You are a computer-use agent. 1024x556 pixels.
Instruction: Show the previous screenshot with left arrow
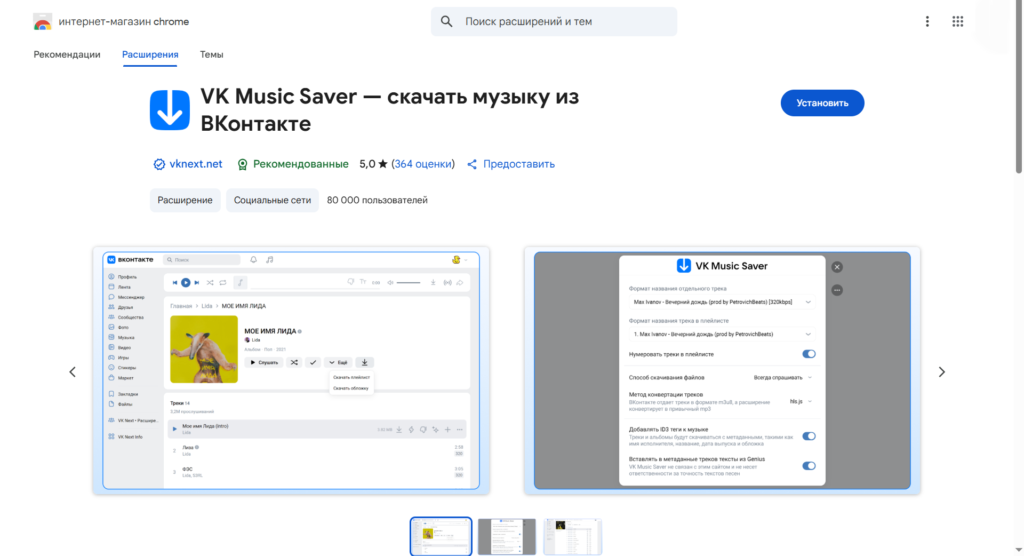click(x=72, y=372)
